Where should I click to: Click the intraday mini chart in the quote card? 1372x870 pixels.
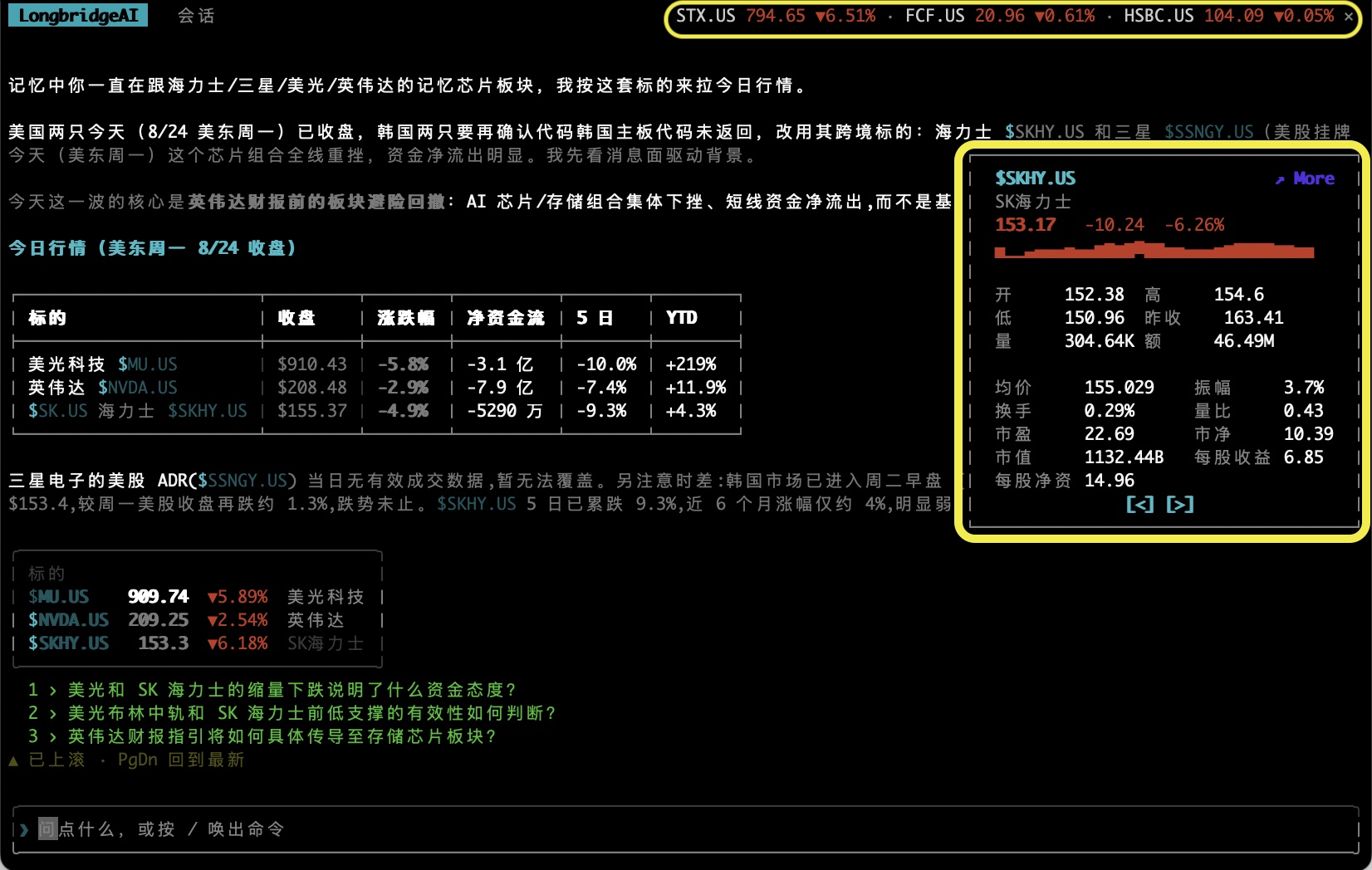click(1154, 249)
